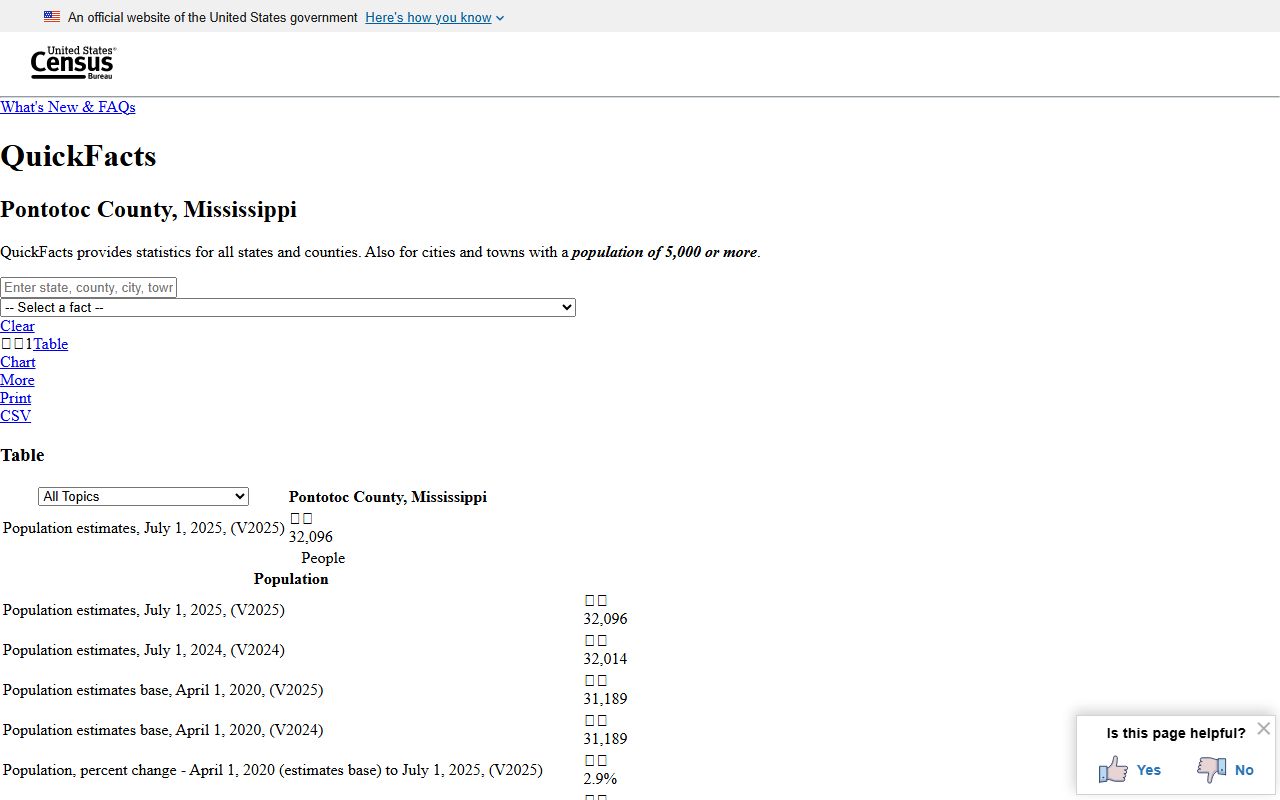Click the US flag icon in the government banner
Image resolution: width=1280 pixels, height=800 pixels.
click(x=52, y=17)
